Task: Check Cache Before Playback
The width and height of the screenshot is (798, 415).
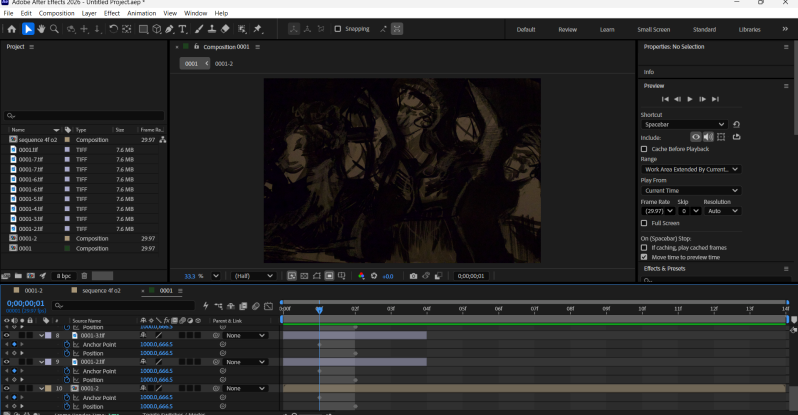Action: pos(644,149)
